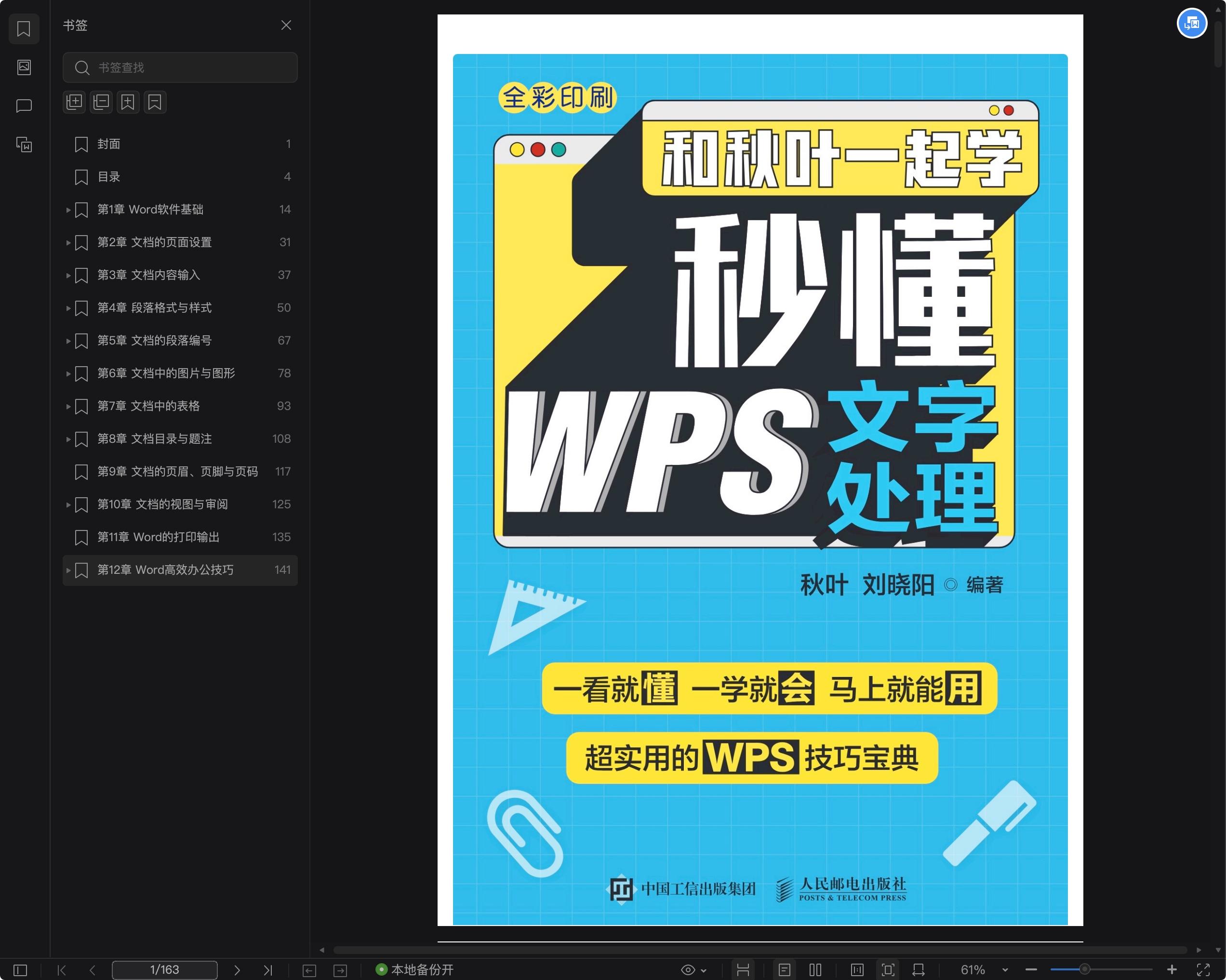Expand 第7章 文档中的表格 bookmark arrow
This screenshot has width=1226, height=980.
point(68,407)
